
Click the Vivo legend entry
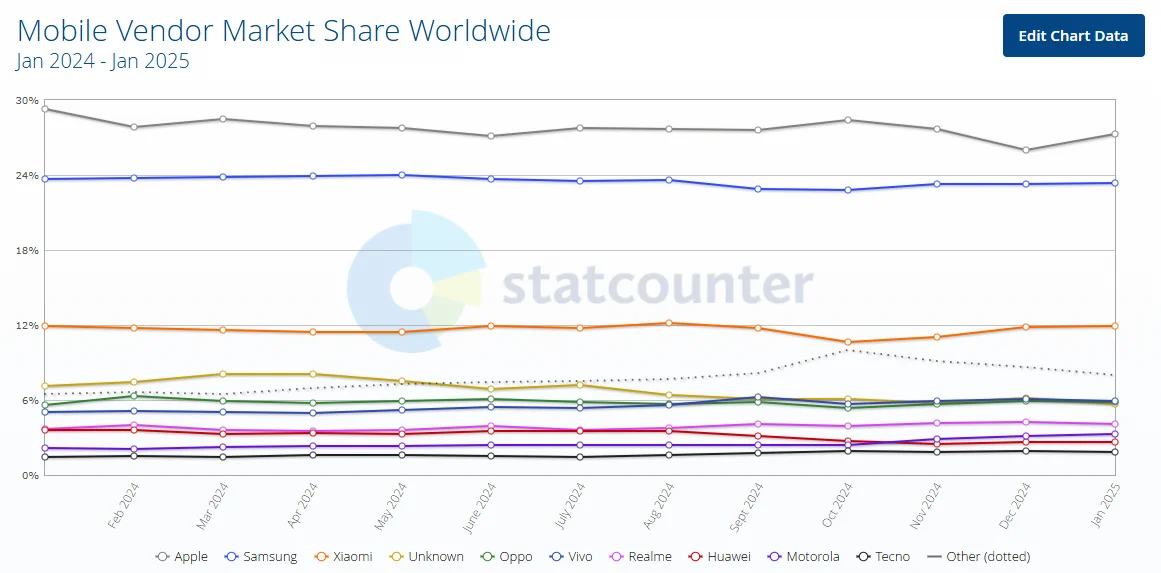pyautogui.click(x=573, y=557)
